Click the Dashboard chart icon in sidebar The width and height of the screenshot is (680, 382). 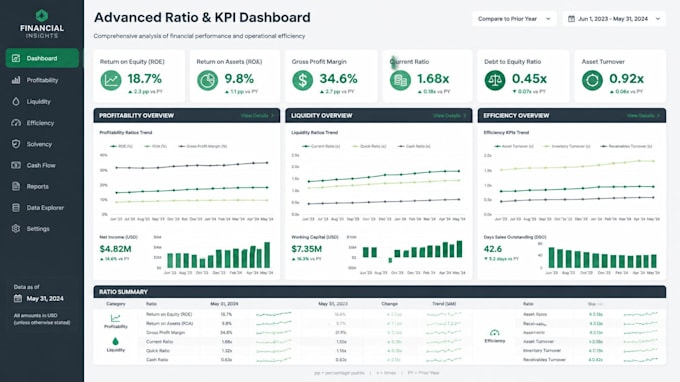[x=16, y=58]
